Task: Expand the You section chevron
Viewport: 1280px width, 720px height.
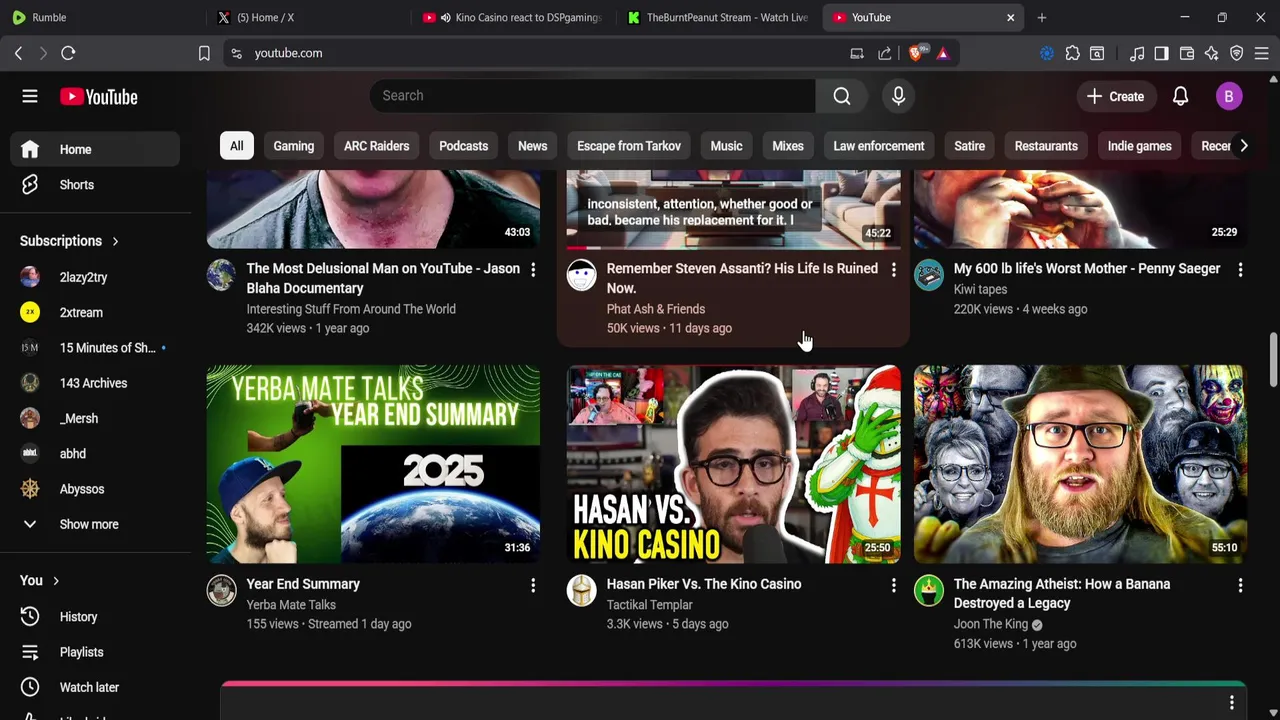Action: (x=56, y=581)
